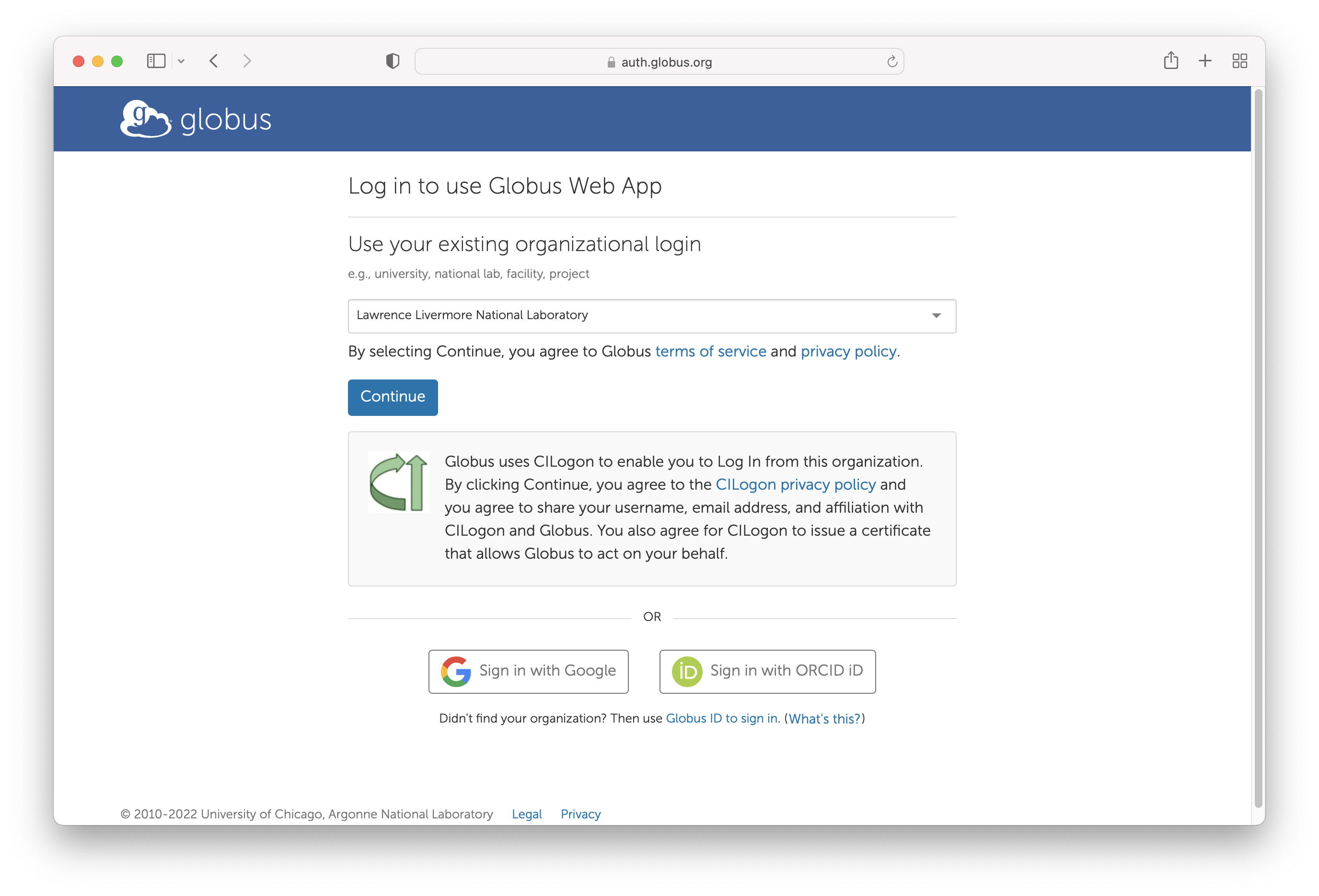Click the green full-screen window button
The image size is (1319, 896).
117,61
